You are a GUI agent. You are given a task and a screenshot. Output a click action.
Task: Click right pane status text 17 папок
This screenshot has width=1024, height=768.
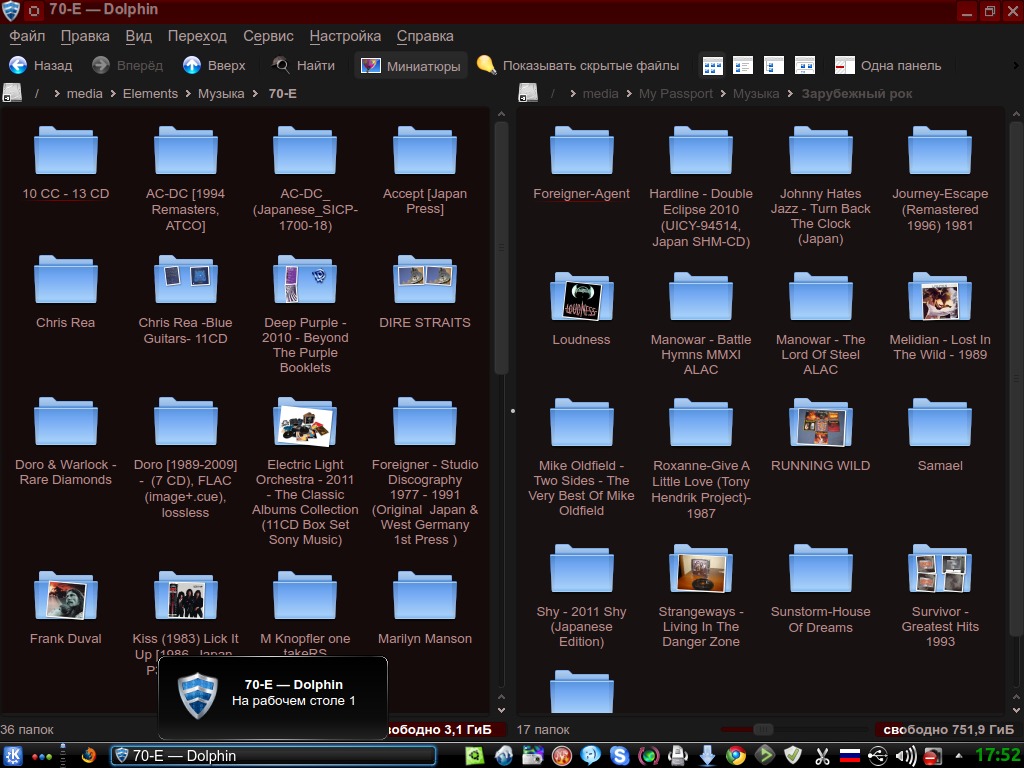[543, 729]
